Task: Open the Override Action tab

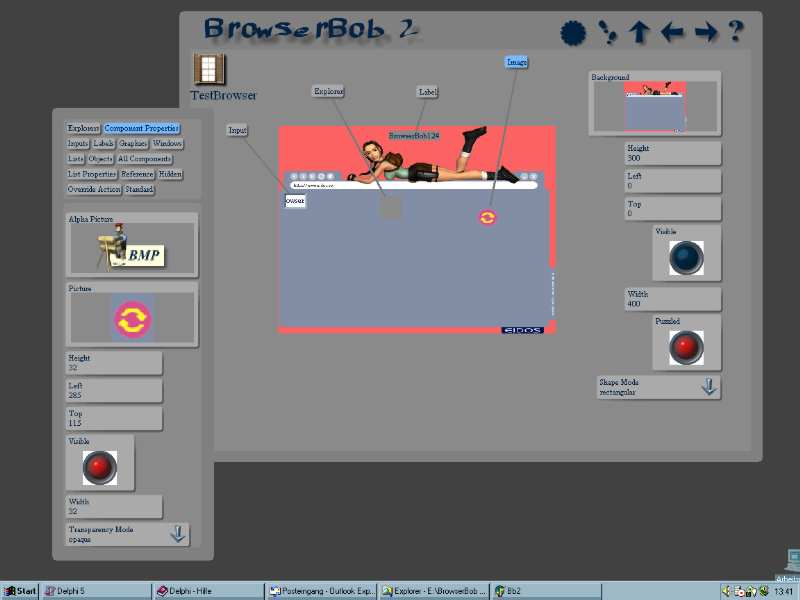Action: pyautogui.click(x=94, y=189)
